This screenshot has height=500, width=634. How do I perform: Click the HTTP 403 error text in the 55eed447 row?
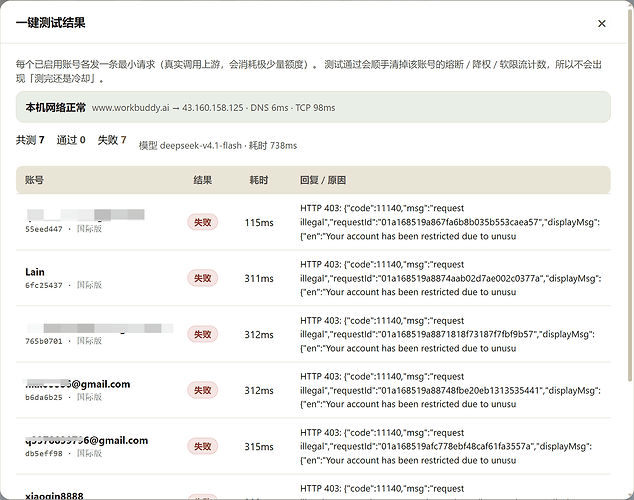(450, 222)
